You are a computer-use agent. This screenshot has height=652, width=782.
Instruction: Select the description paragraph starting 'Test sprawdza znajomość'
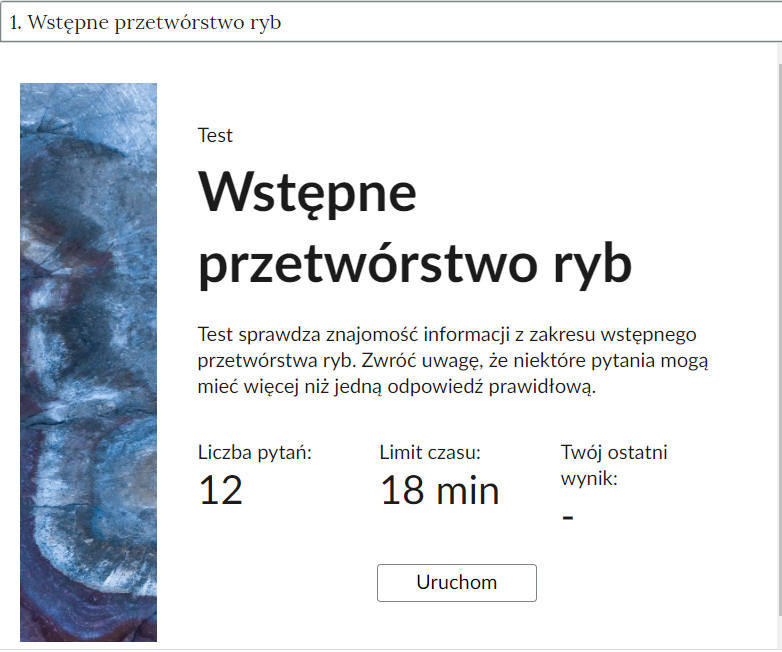[453, 360]
